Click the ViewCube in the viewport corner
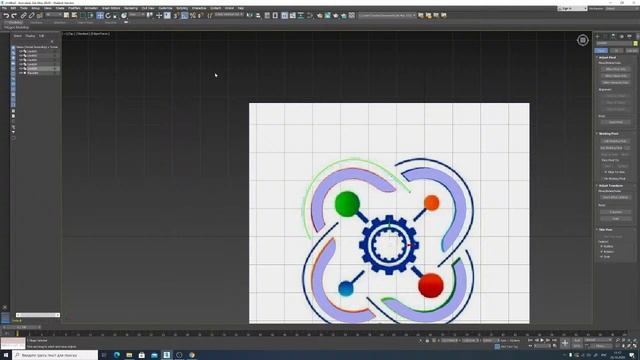 [582, 40]
